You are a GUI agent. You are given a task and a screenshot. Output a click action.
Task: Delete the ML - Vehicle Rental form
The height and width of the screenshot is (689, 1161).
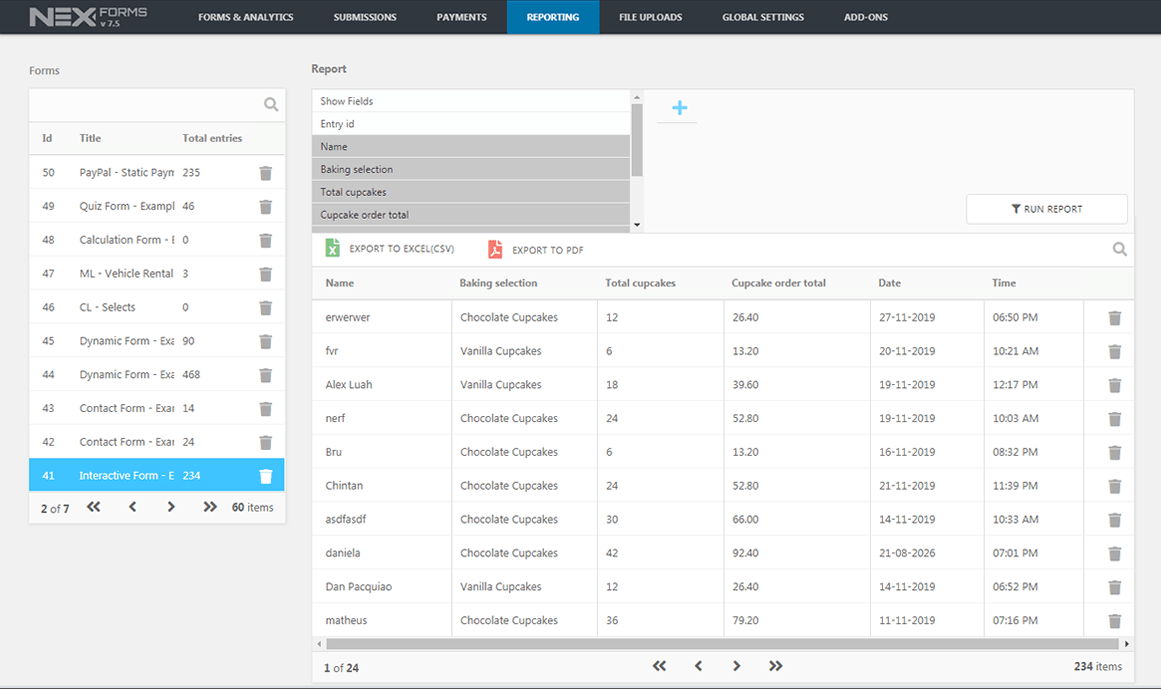point(266,274)
